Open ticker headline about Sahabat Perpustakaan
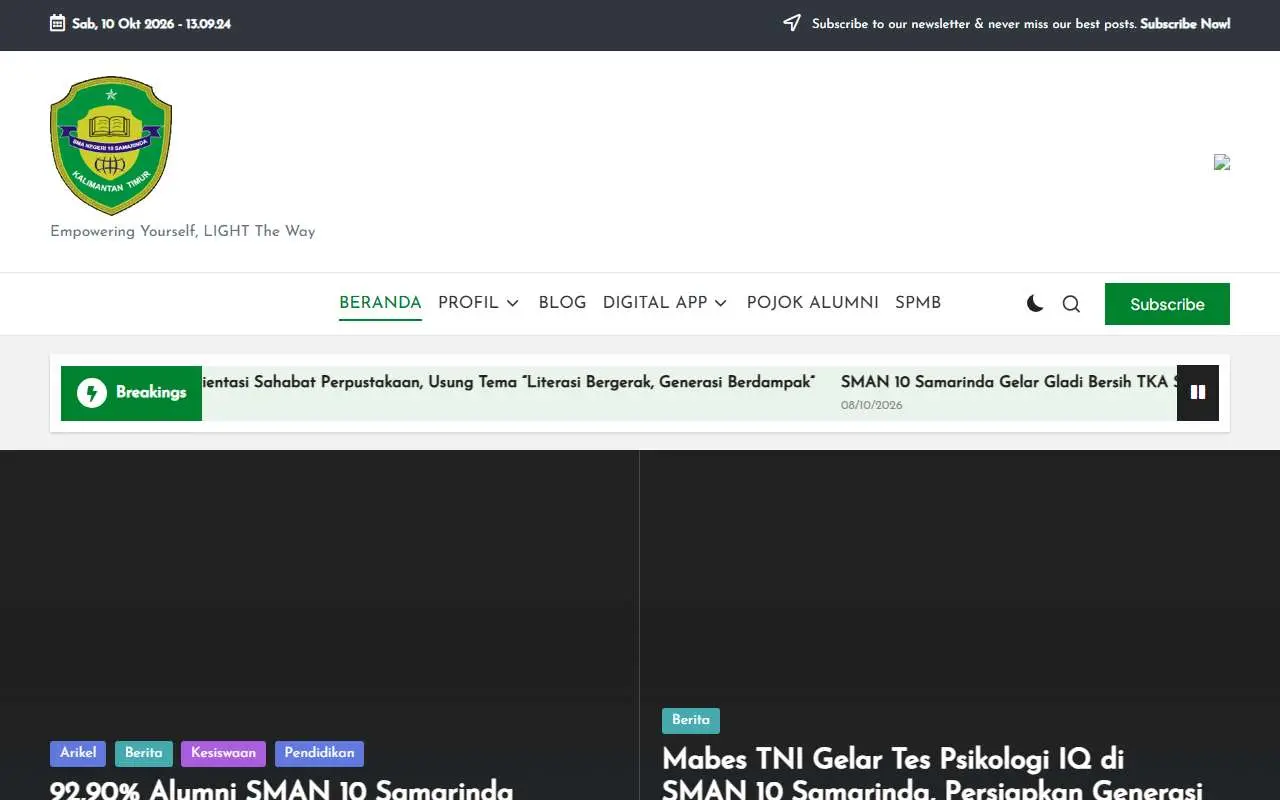 [x=508, y=382]
